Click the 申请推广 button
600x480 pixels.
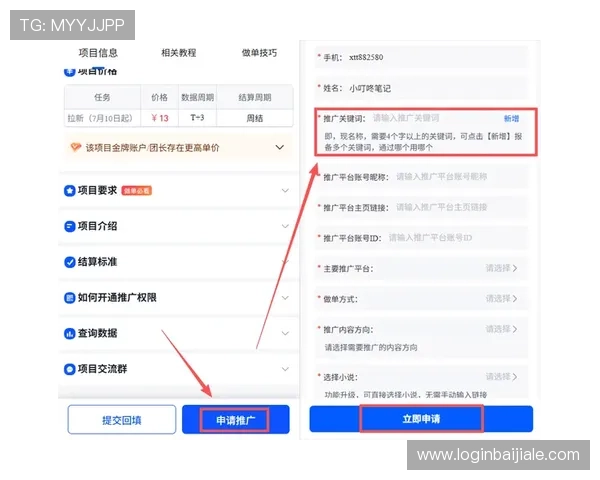(235, 420)
